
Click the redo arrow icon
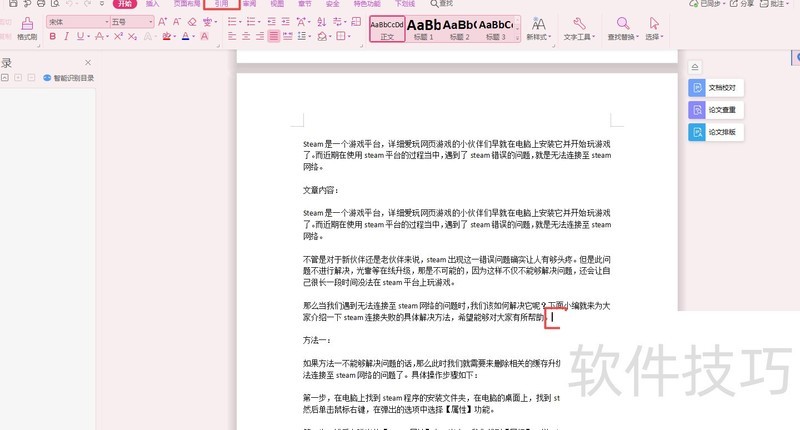pos(87,3)
